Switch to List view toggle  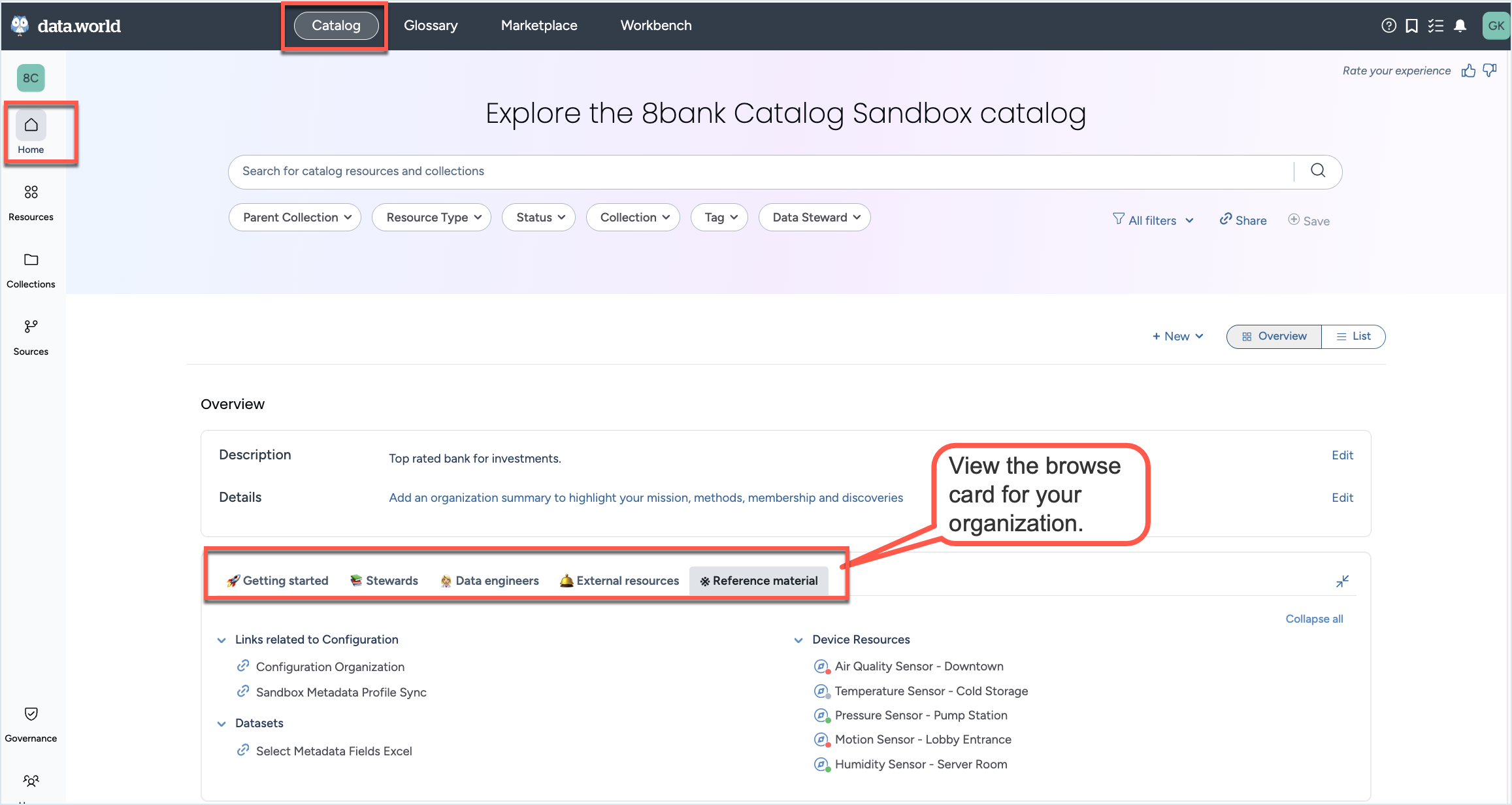click(1353, 337)
